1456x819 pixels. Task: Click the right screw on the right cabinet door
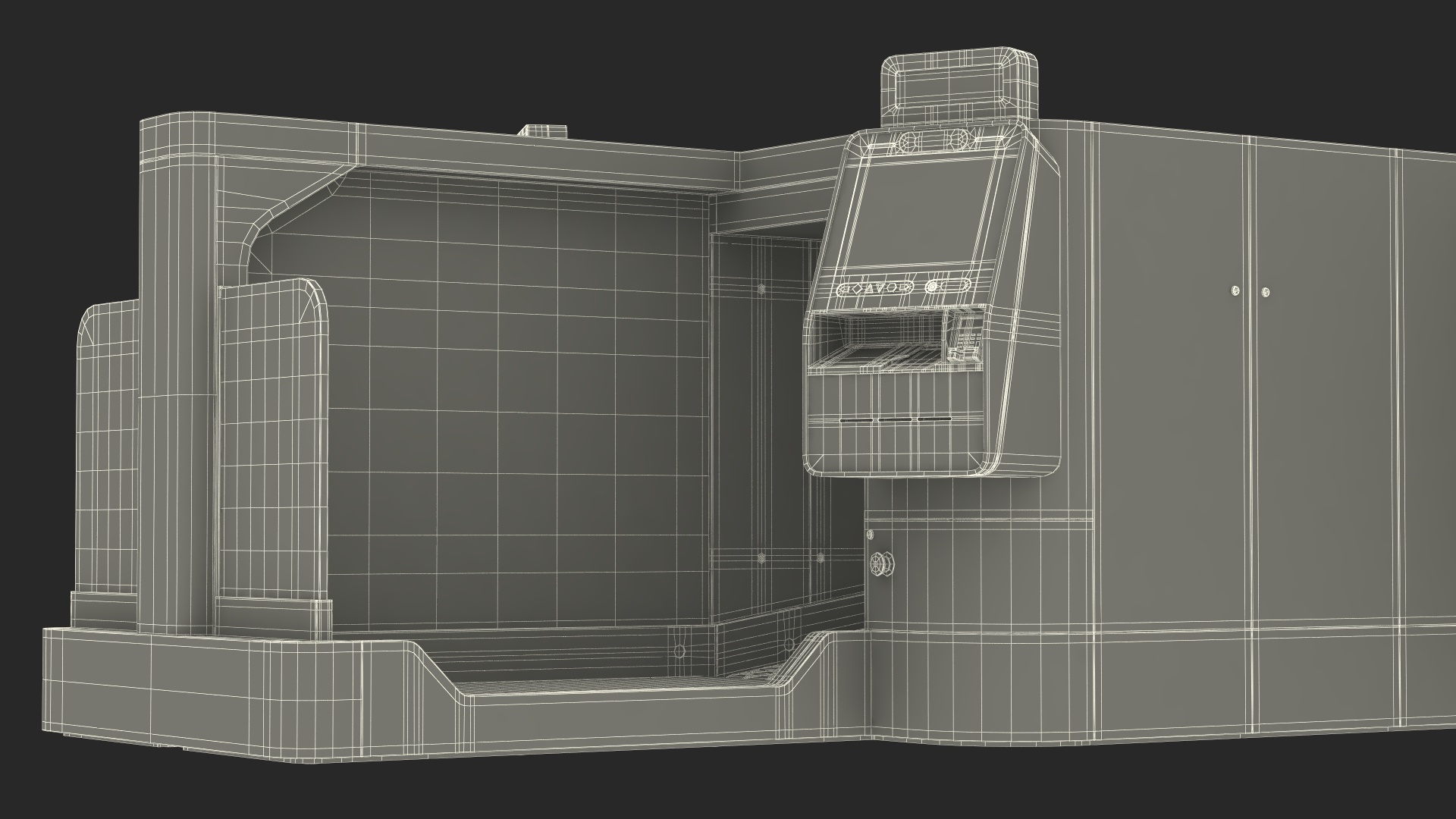[x=1265, y=292]
